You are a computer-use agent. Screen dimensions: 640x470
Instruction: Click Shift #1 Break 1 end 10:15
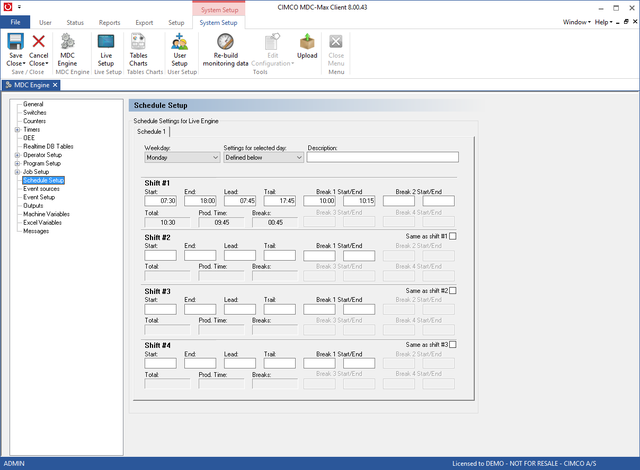tap(359, 201)
